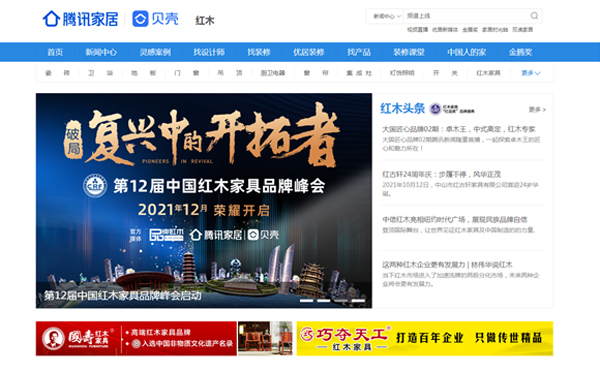Open 更多 next to 红木头条
Viewport: 600px width, 373px height.
point(537,110)
